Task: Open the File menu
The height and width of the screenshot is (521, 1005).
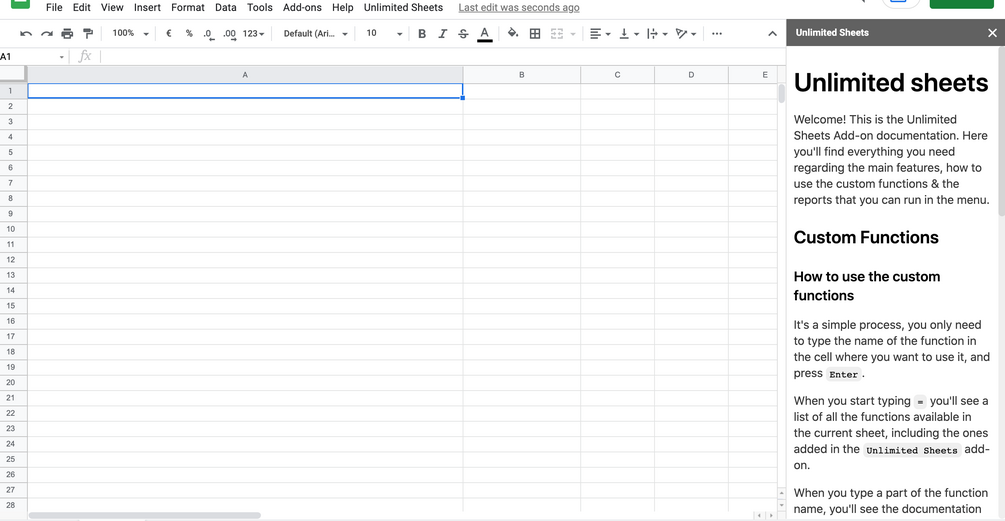Action: [x=54, y=8]
